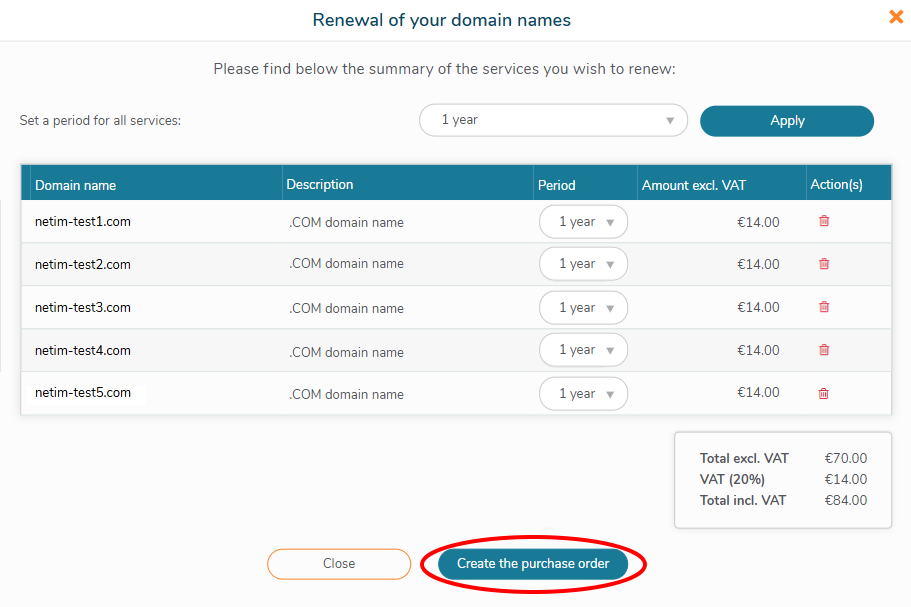Click the Period column header

557,185
